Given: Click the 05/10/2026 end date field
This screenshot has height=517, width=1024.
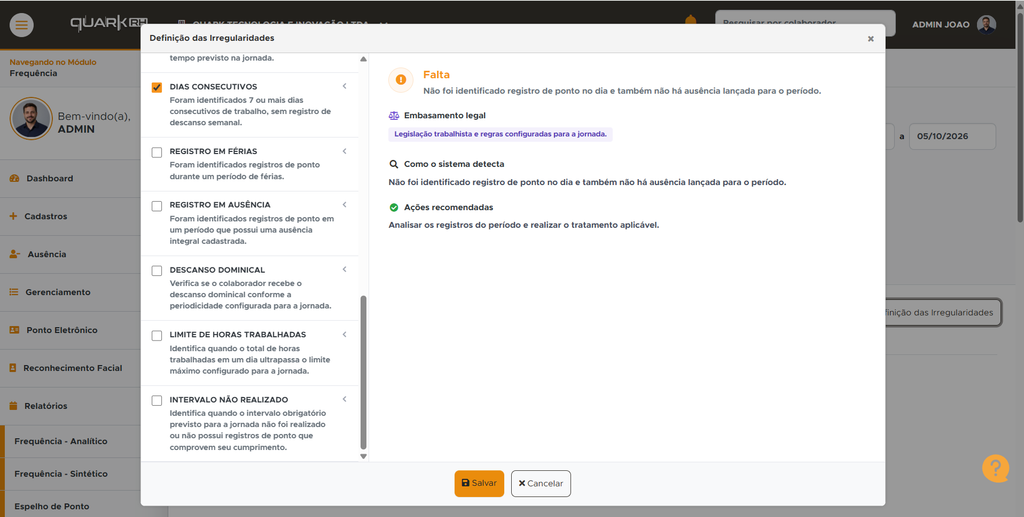Looking at the screenshot, I should (x=952, y=136).
